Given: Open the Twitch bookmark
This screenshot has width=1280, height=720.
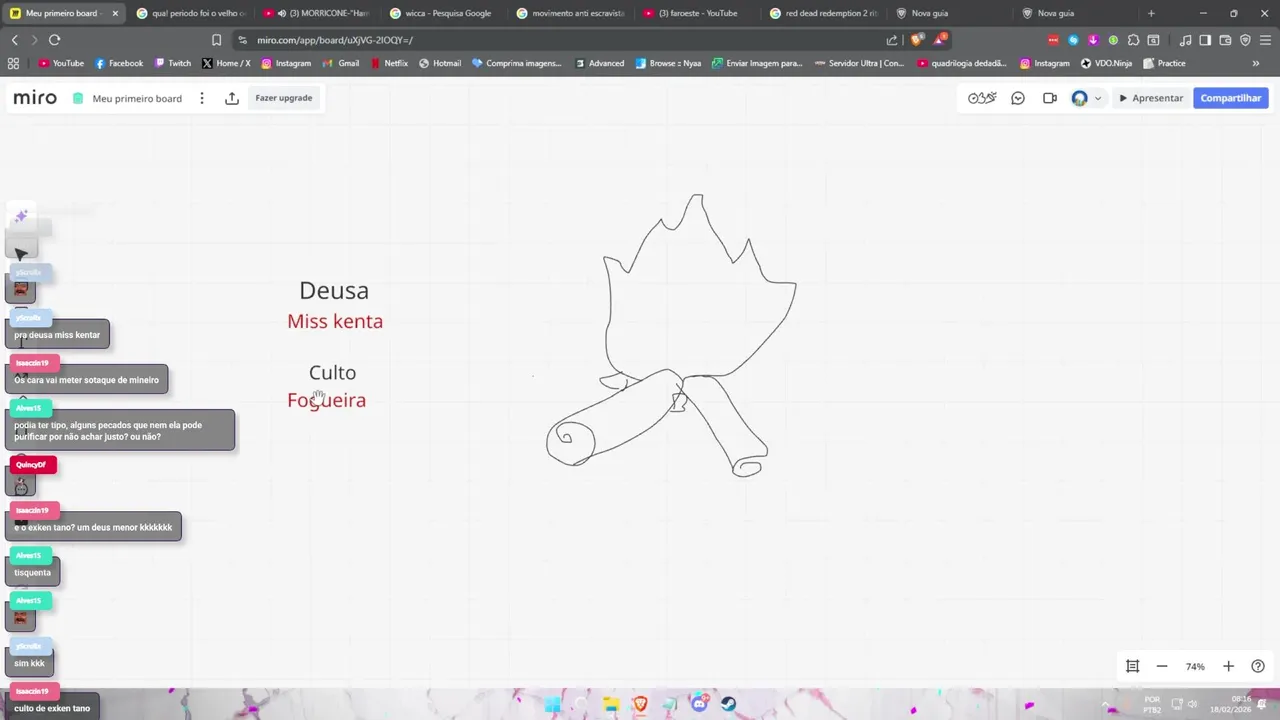Looking at the screenshot, I should 173,63.
